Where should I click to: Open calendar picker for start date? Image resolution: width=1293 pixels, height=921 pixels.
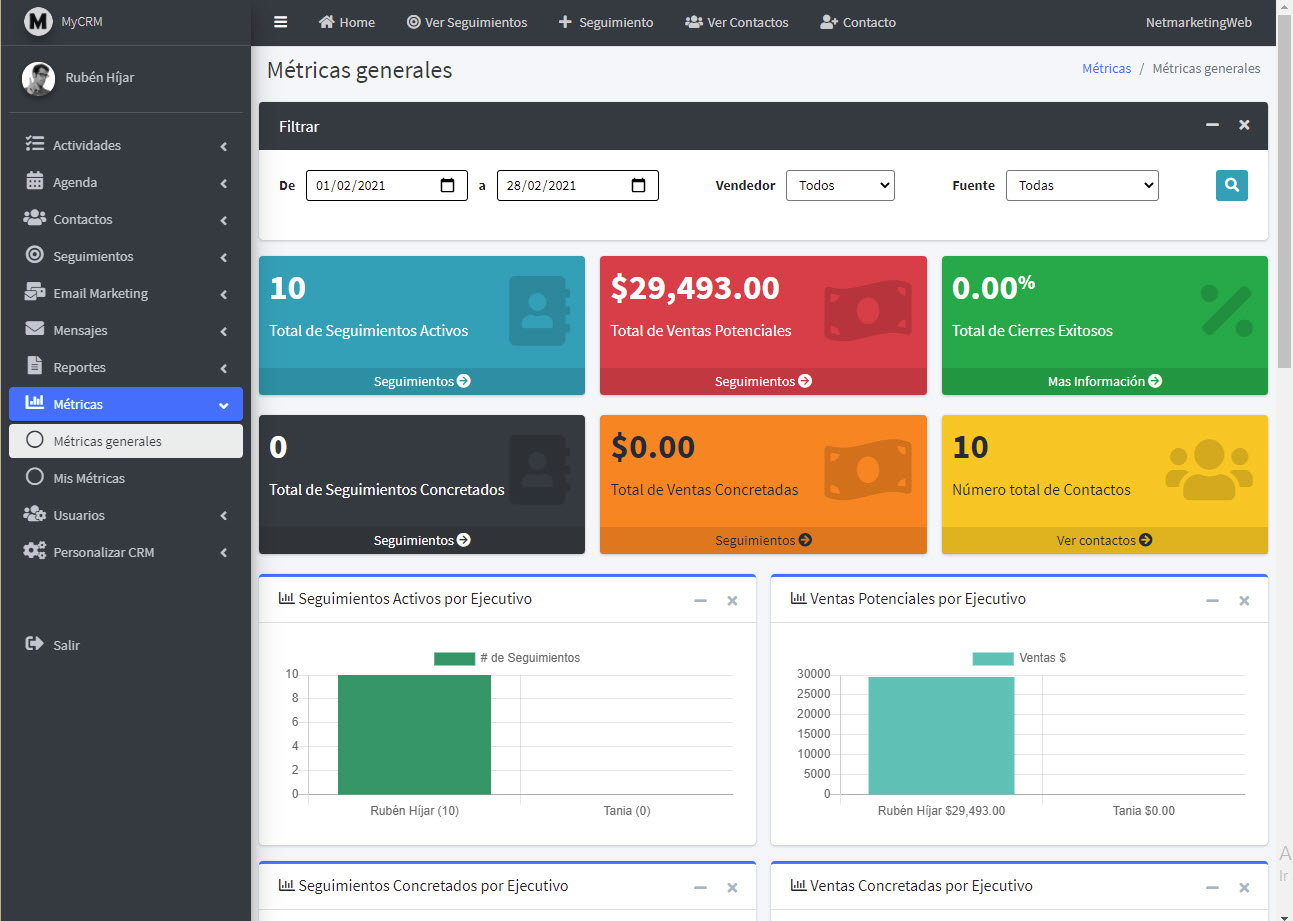tap(447, 185)
